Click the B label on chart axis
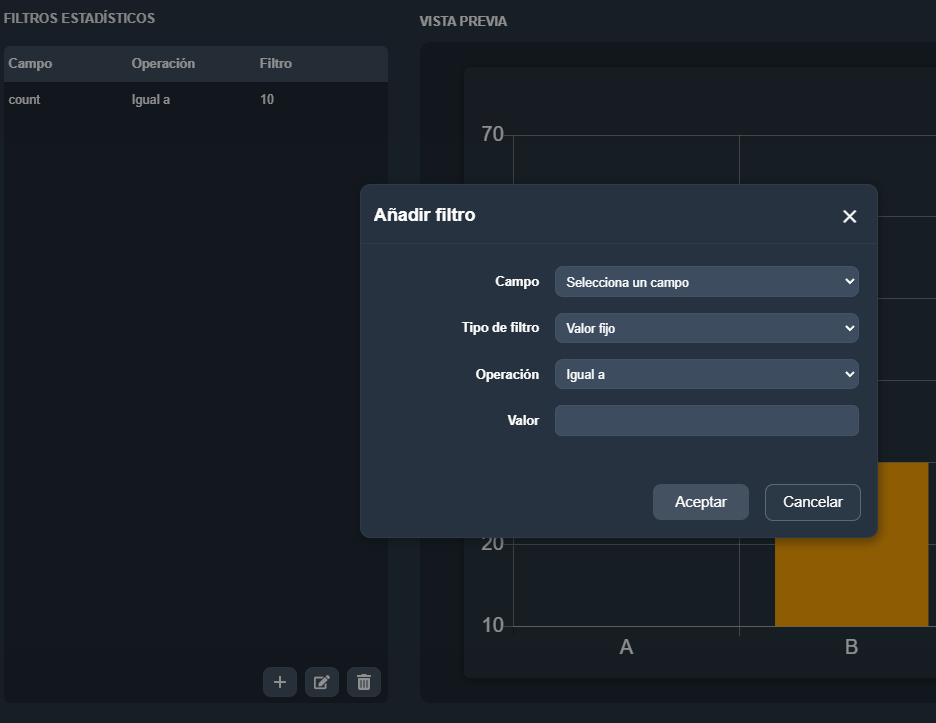The image size is (936, 723). [851, 647]
